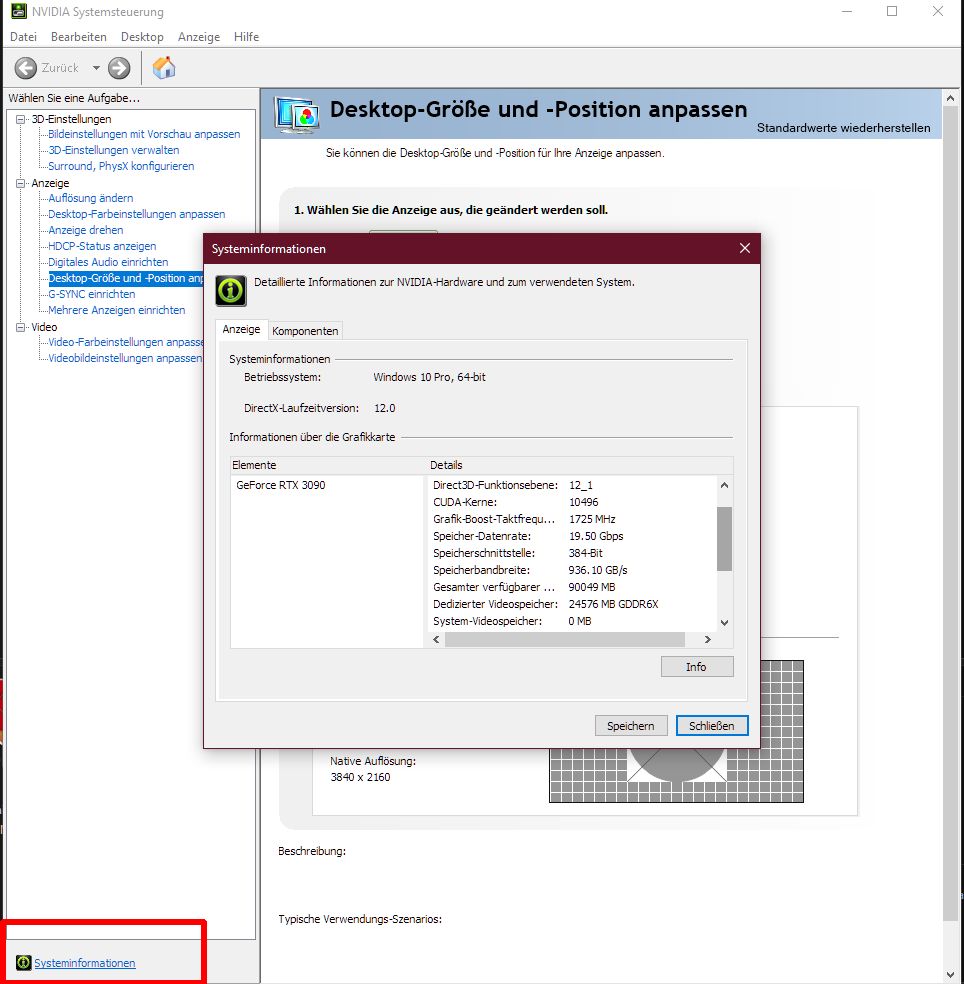Select Desktop-Größe und -Position anpassen item

(x=126, y=278)
